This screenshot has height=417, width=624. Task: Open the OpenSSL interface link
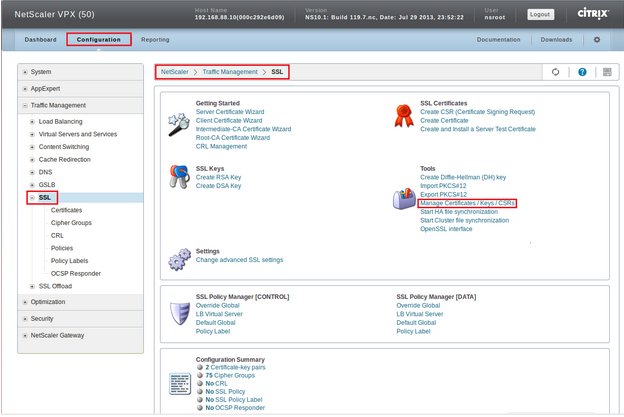[x=446, y=229]
